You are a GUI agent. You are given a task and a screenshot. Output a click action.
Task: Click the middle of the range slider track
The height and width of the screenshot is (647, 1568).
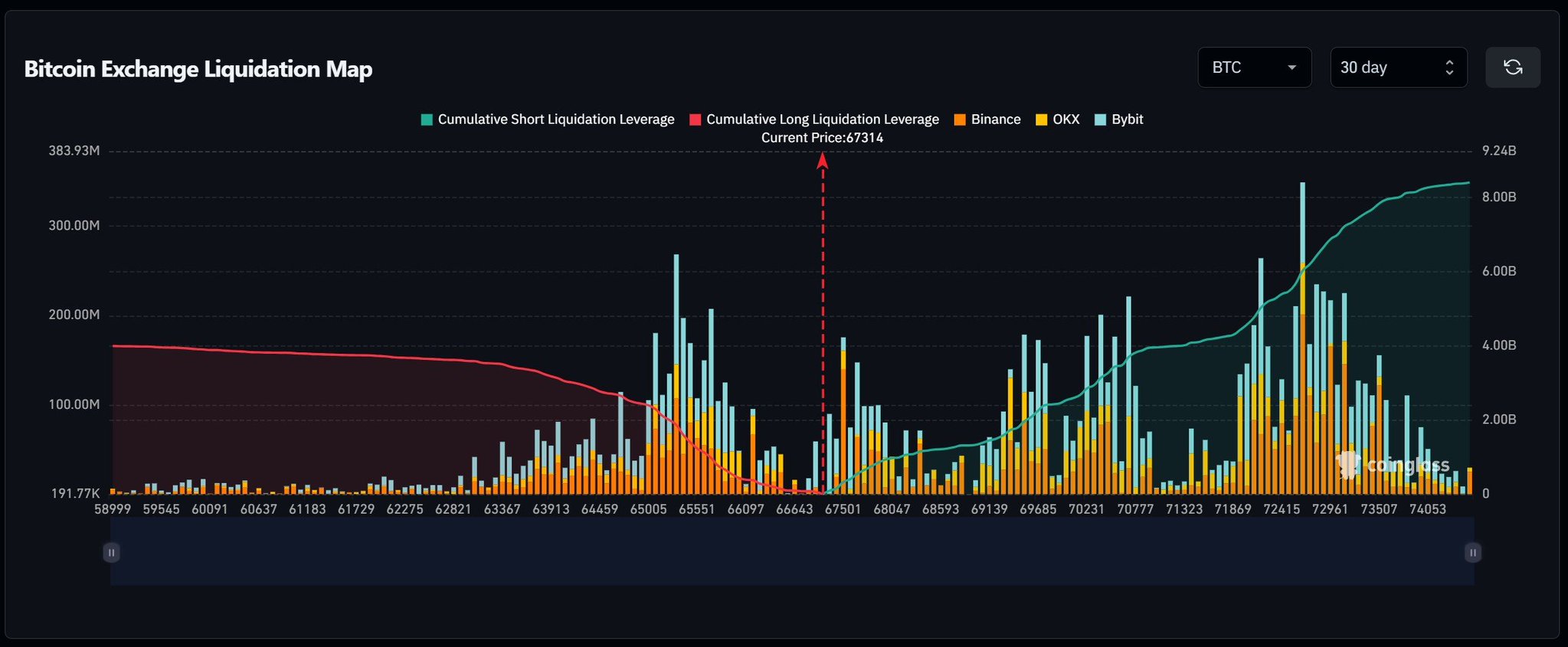[x=792, y=552]
